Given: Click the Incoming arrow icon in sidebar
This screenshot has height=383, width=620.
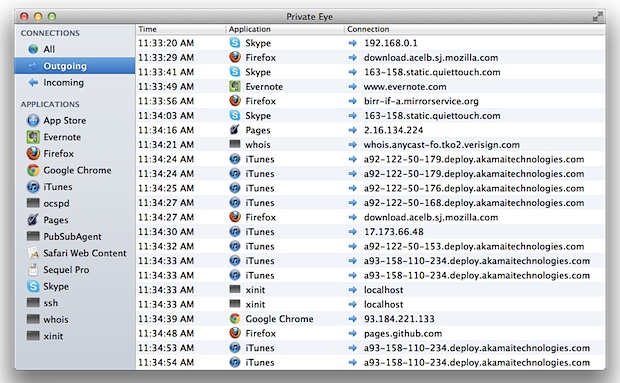Looking at the screenshot, I should pos(33,82).
